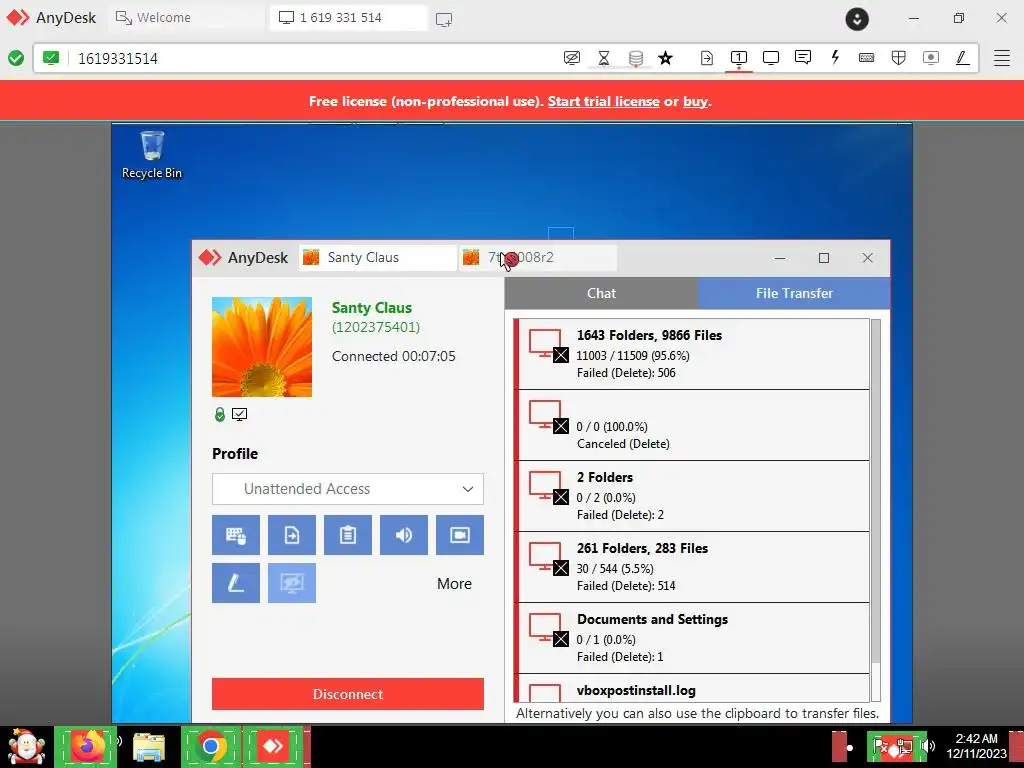The image size is (1024, 768).
Task: Click the sunflower profile picture
Action: [x=262, y=347]
